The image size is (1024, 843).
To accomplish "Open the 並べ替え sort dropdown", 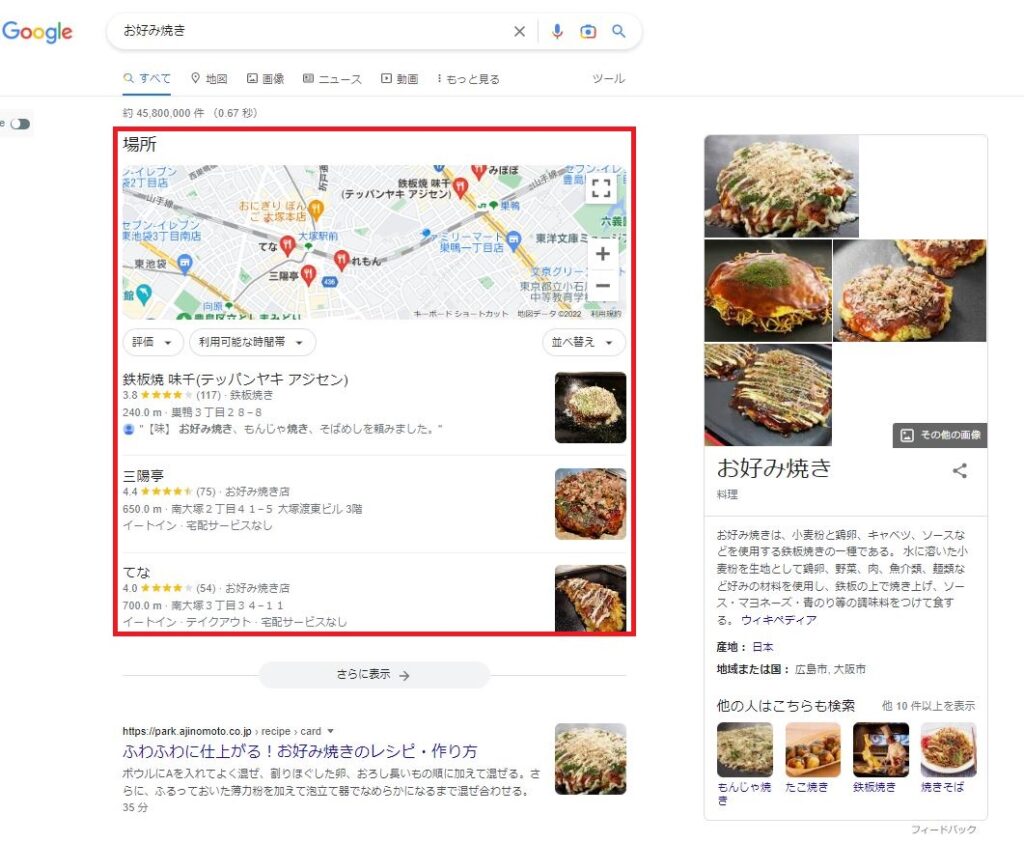I will coord(583,342).
